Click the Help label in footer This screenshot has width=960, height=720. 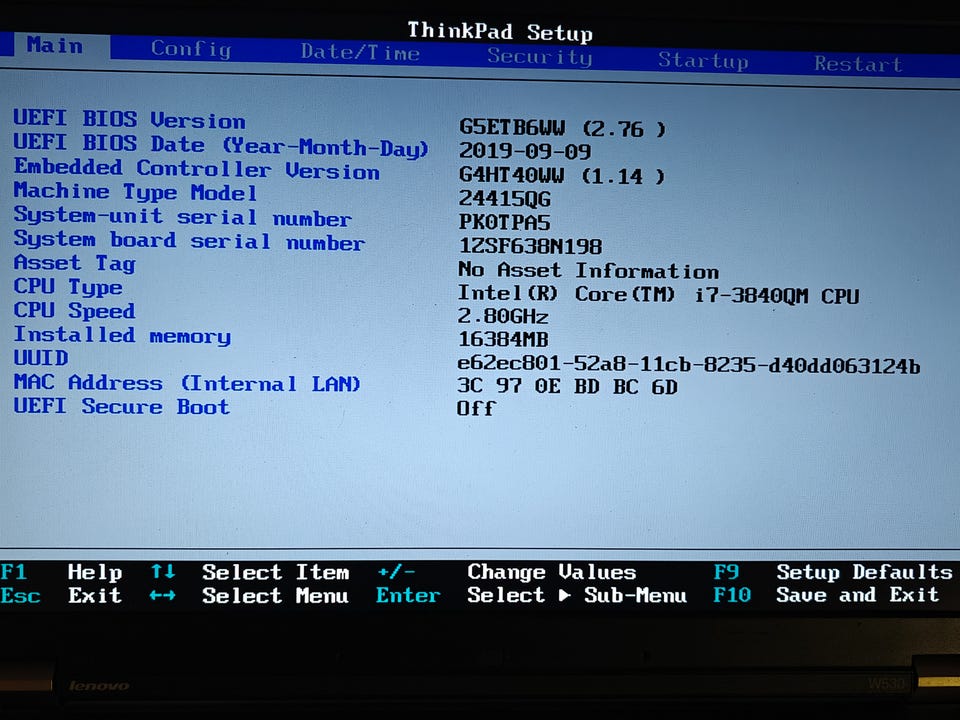click(95, 572)
